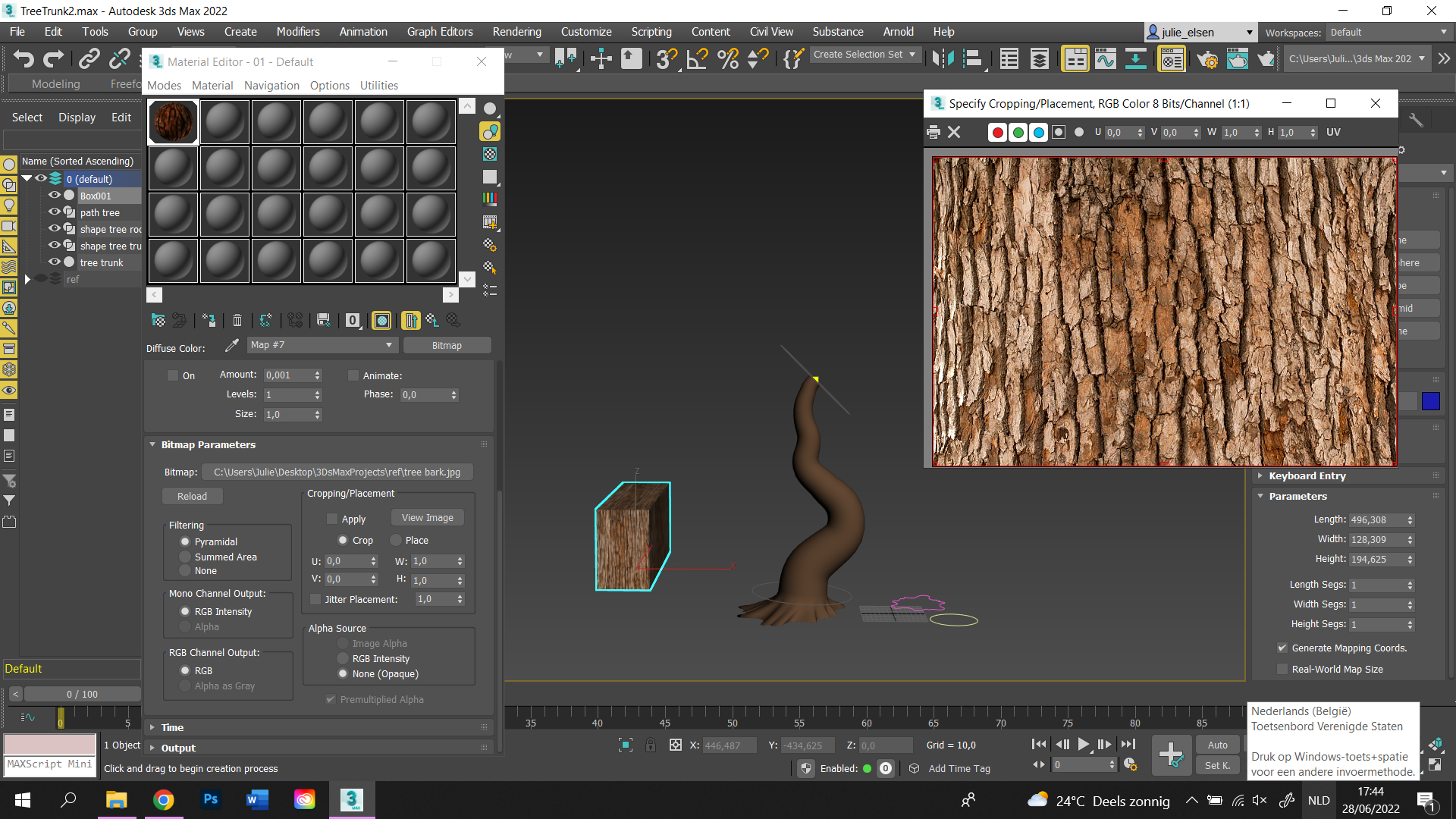This screenshot has height=819, width=1456.
Task: Enable the Apply checkbox under Cropping/Placement
Action: coord(331,519)
